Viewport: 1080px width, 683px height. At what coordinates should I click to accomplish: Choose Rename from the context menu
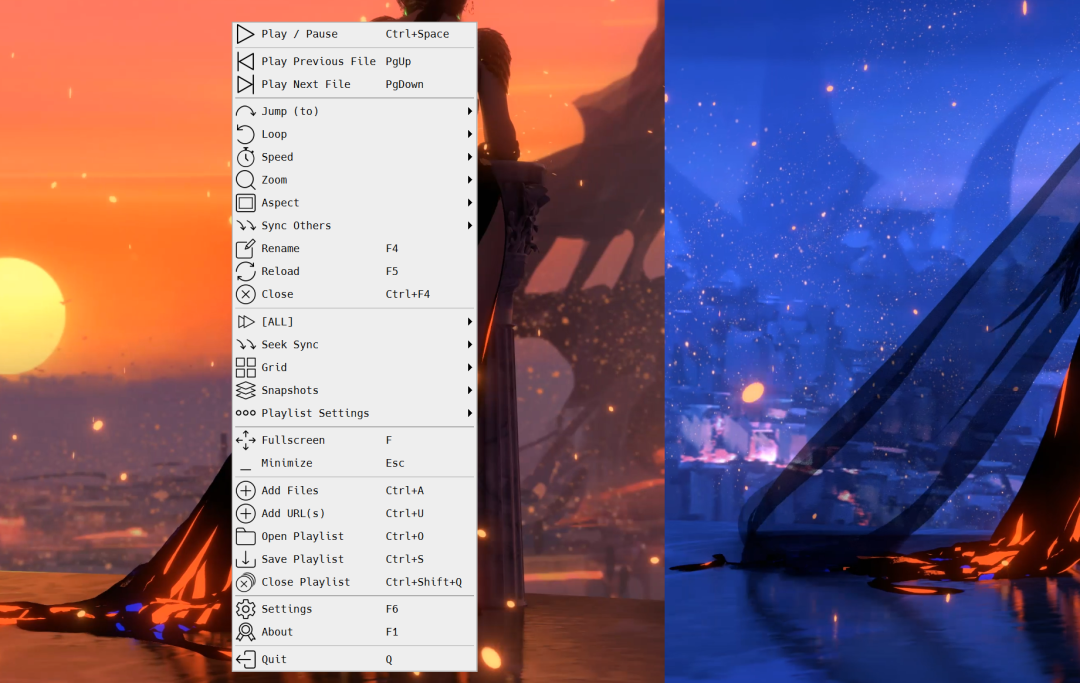click(x=355, y=249)
